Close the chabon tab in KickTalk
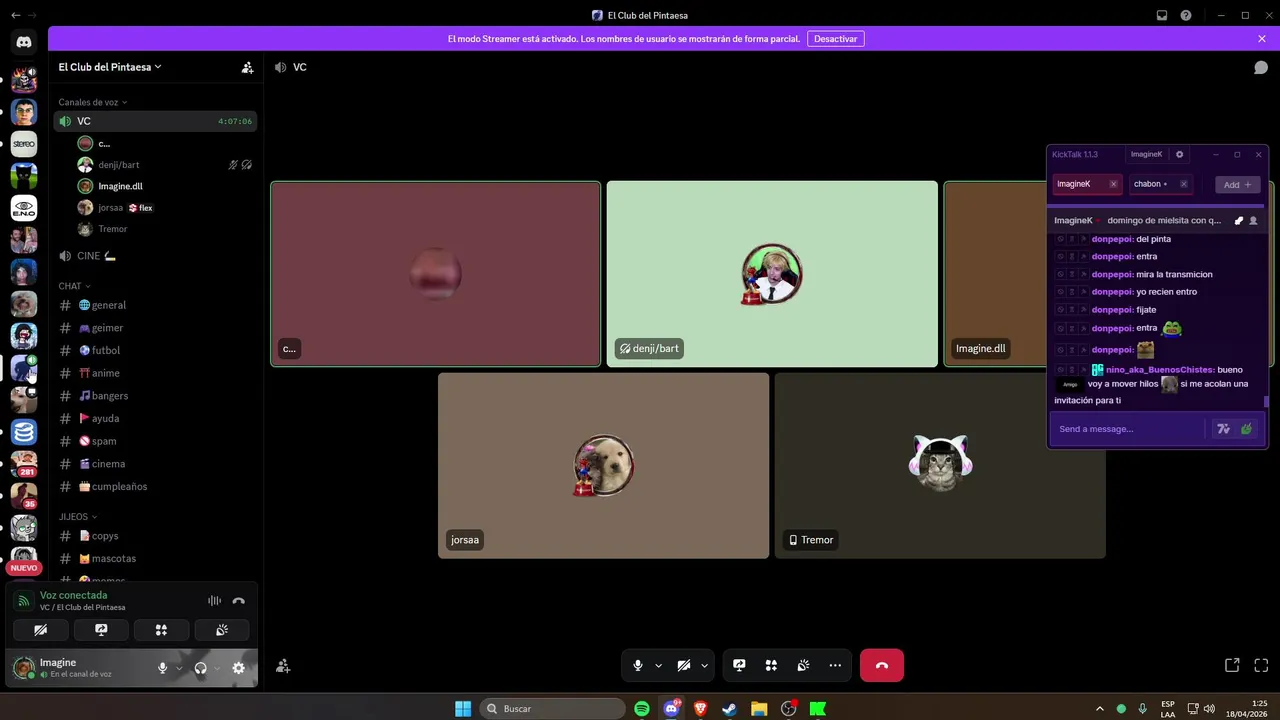1280x720 pixels. 1184,184
